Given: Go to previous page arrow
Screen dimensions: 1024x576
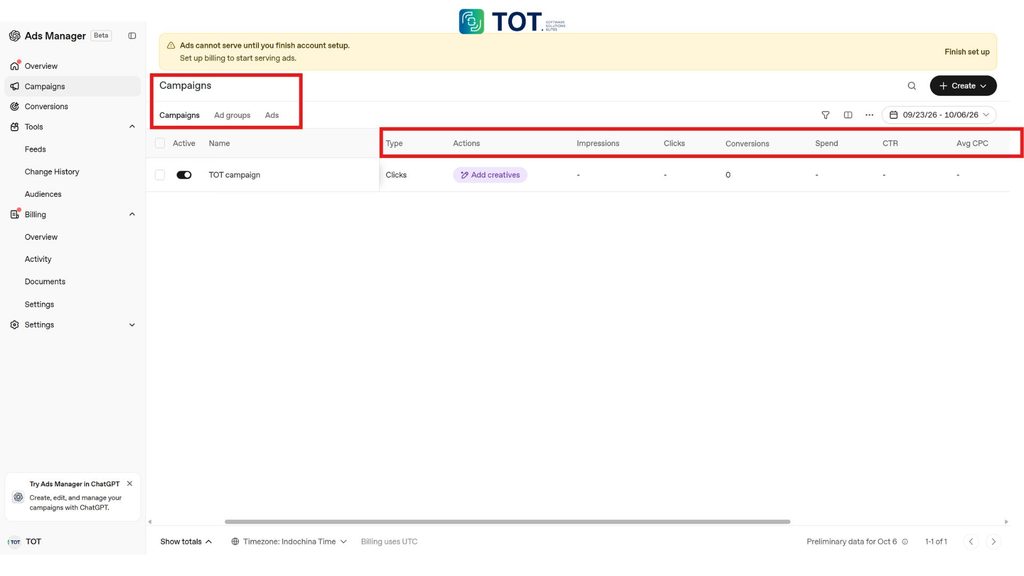Looking at the screenshot, I should pos(971,541).
